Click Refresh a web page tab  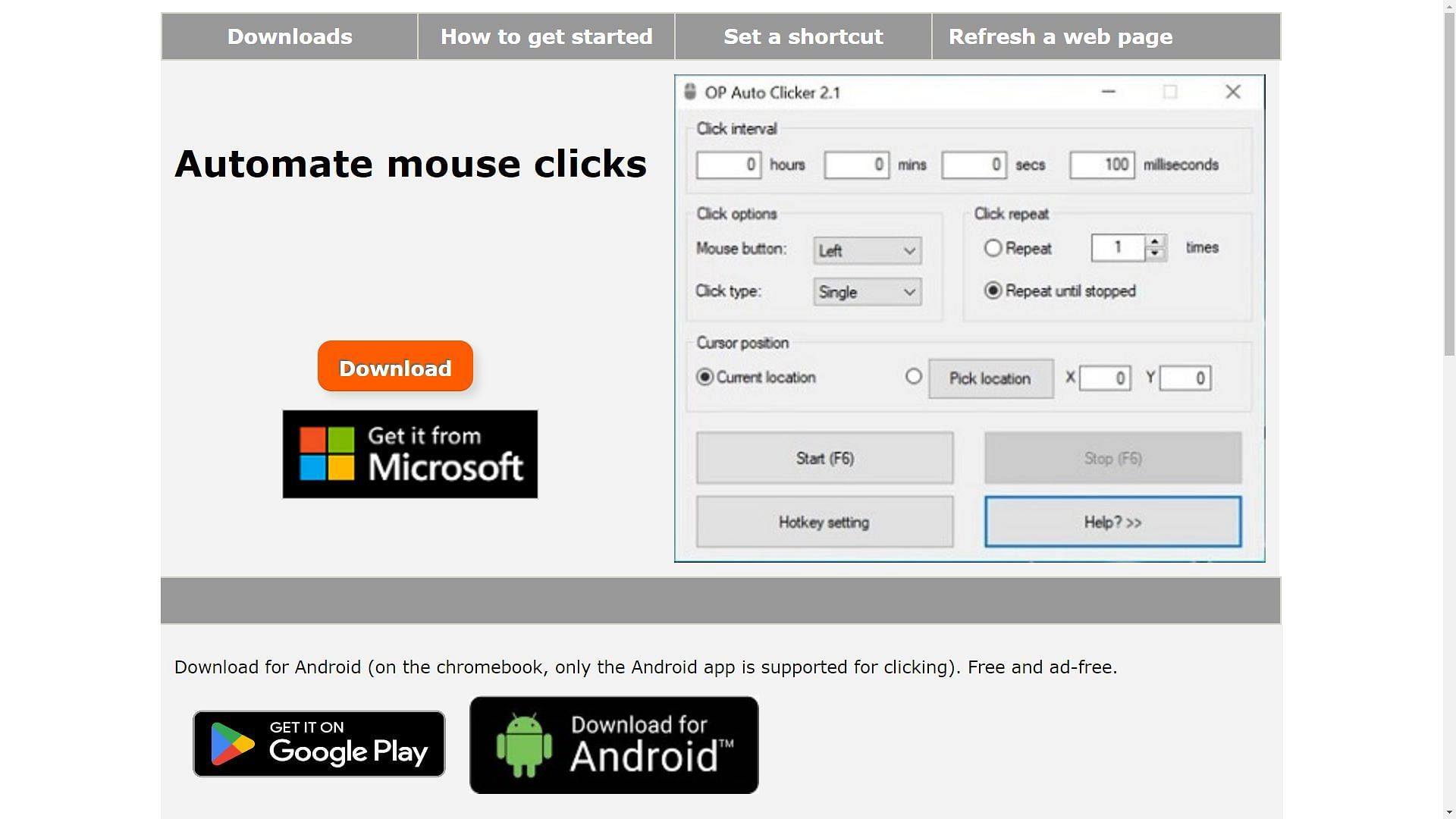click(x=1061, y=36)
